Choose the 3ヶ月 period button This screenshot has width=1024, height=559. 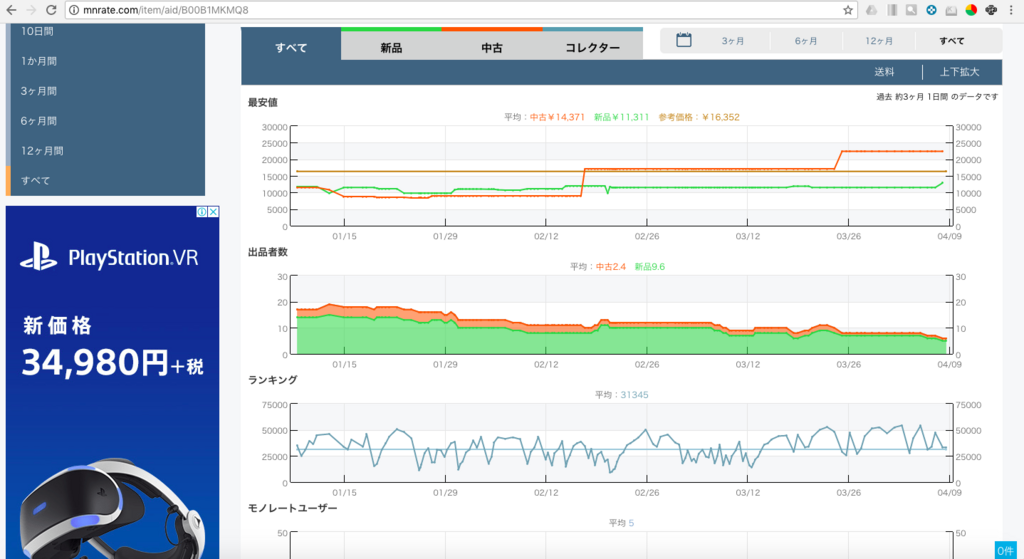[x=733, y=40]
